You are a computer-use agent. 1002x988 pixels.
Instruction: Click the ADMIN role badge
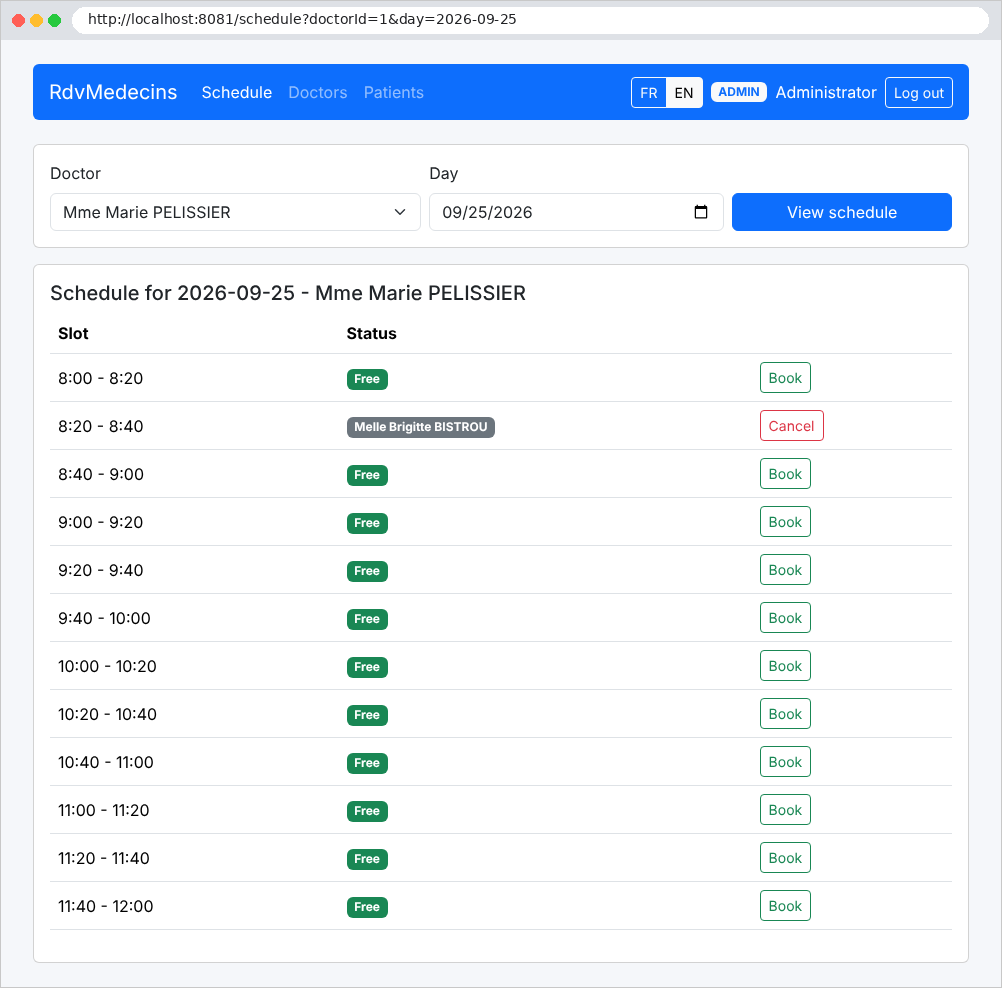point(738,92)
